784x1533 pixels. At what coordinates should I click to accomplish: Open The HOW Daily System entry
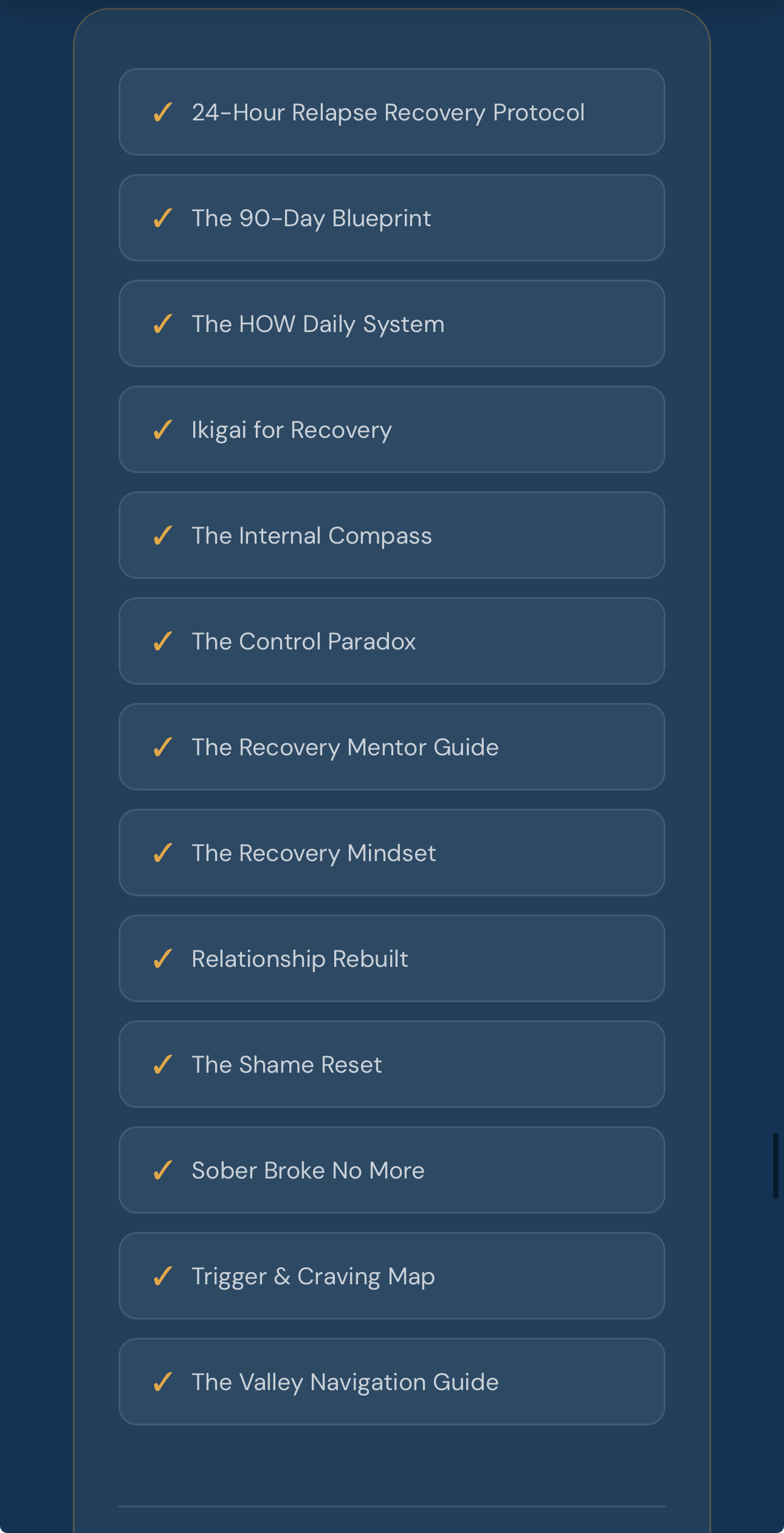coord(318,324)
